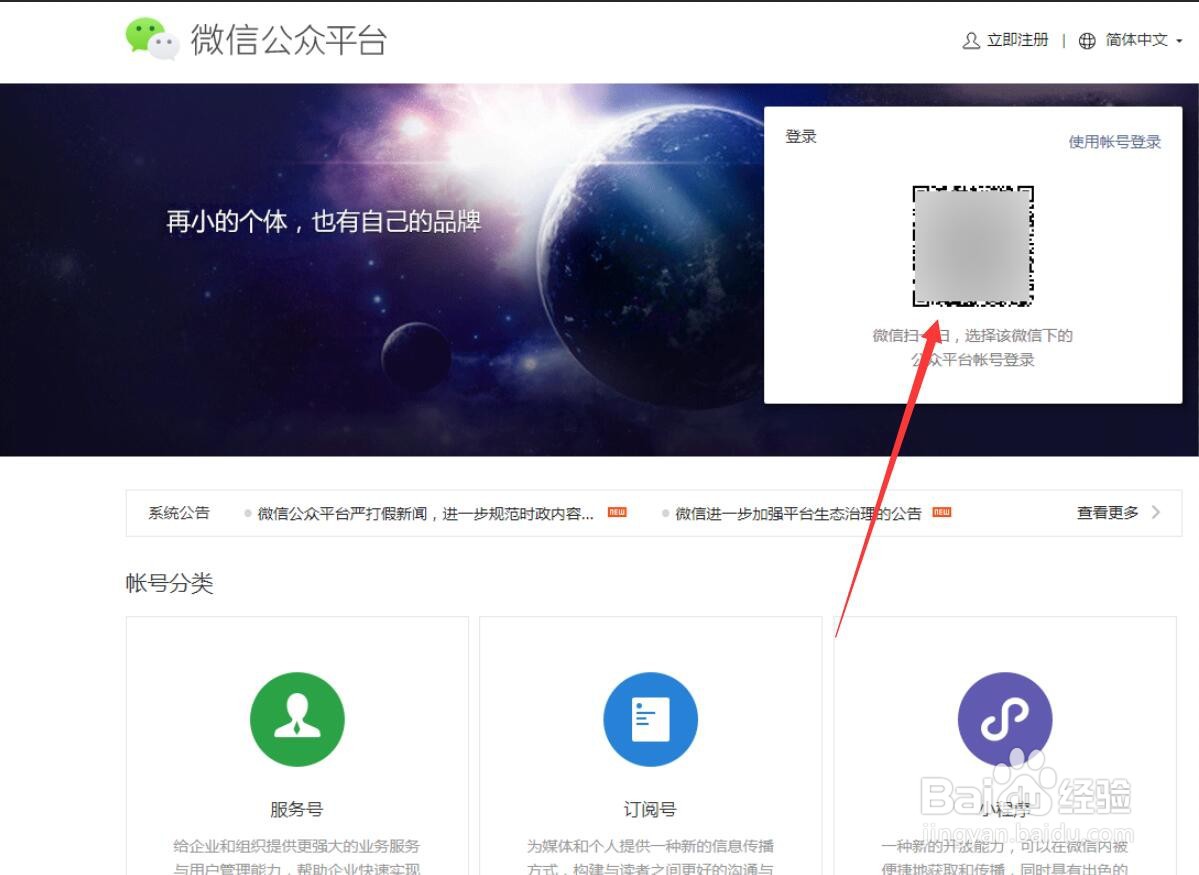The height and width of the screenshot is (875, 1199).
Task: Click the NEW badge after the fake news announcement
Action: pos(617,512)
